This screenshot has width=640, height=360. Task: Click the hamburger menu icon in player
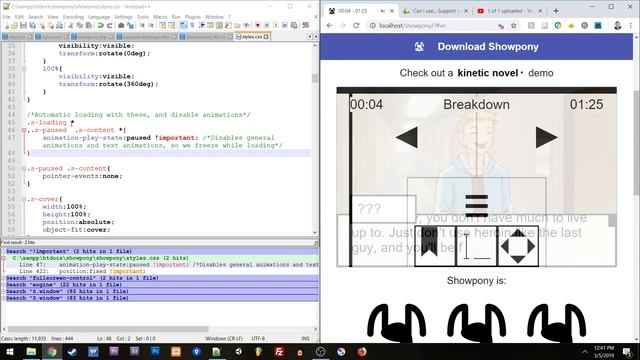(476, 205)
